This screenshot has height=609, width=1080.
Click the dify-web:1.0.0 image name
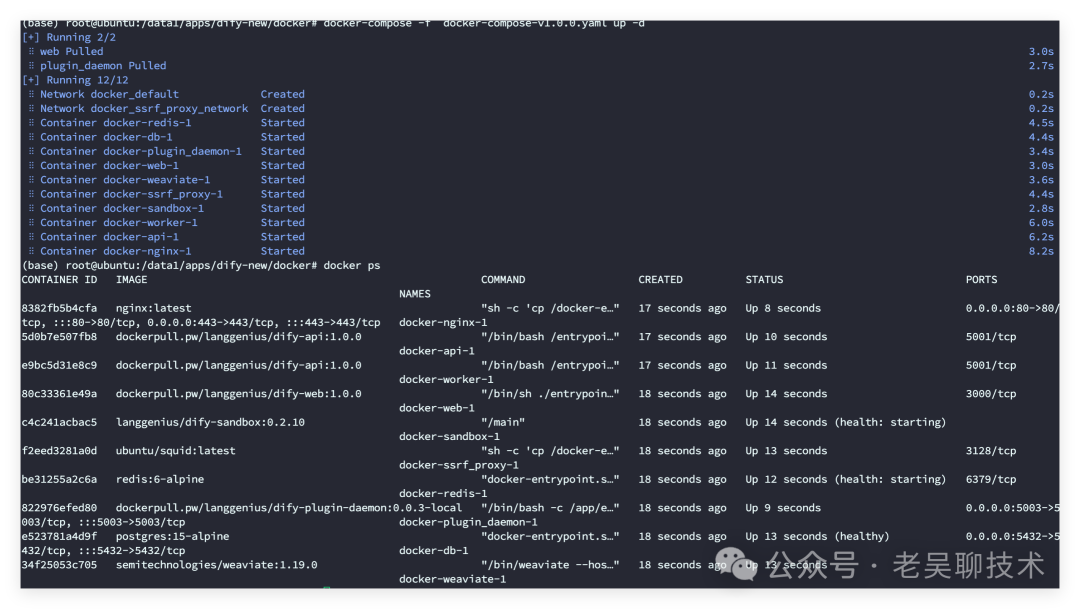(238, 394)
